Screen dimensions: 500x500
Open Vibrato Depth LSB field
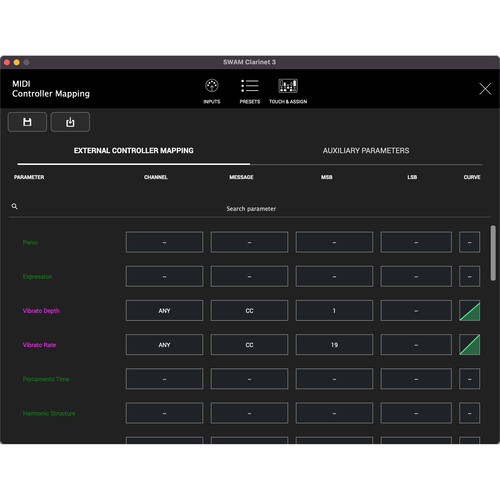(416, 311)
